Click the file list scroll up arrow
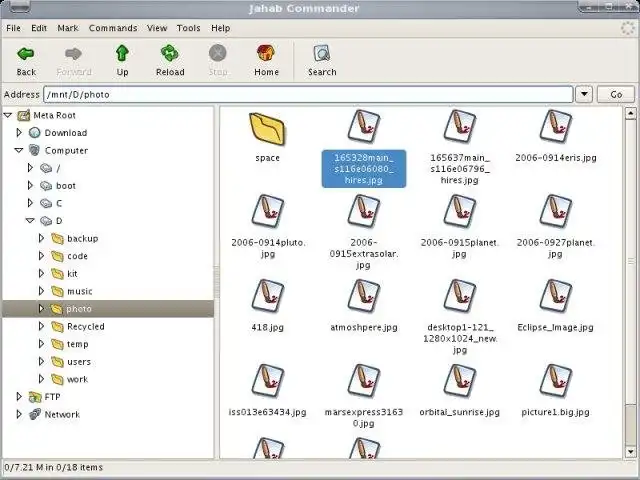Screen dimensions: 640x480 (631, 113)
